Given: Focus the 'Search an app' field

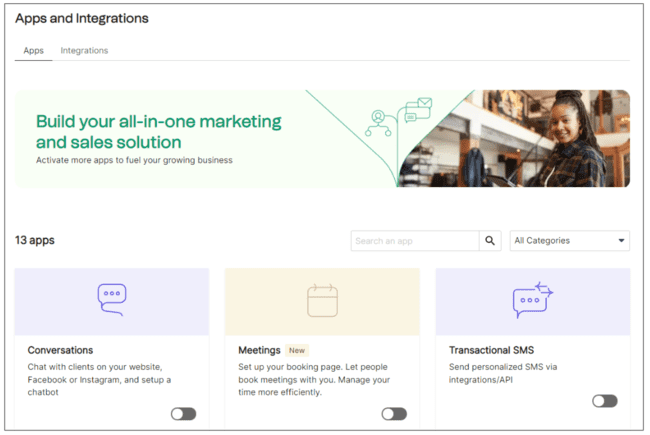Looking at the screenshot, I should (415, 241).
